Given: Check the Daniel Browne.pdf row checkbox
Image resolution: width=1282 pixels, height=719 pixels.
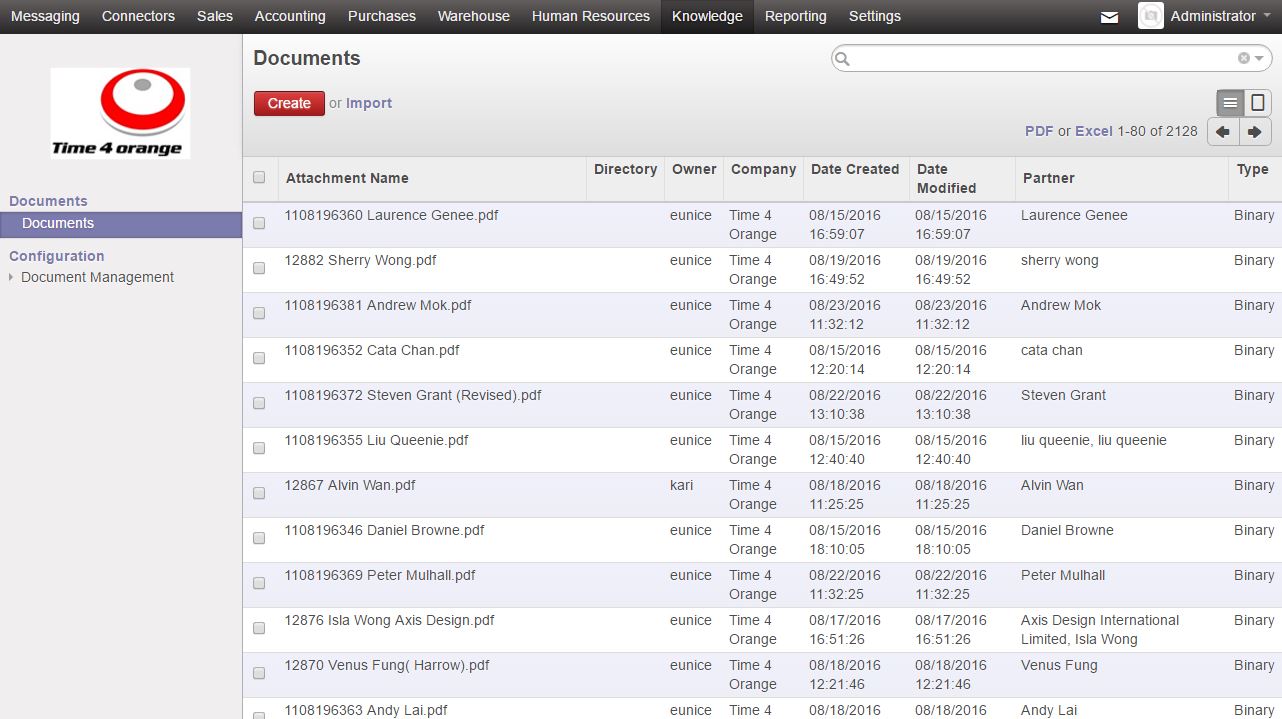Looking at the screenshot, I should point(259,538).
